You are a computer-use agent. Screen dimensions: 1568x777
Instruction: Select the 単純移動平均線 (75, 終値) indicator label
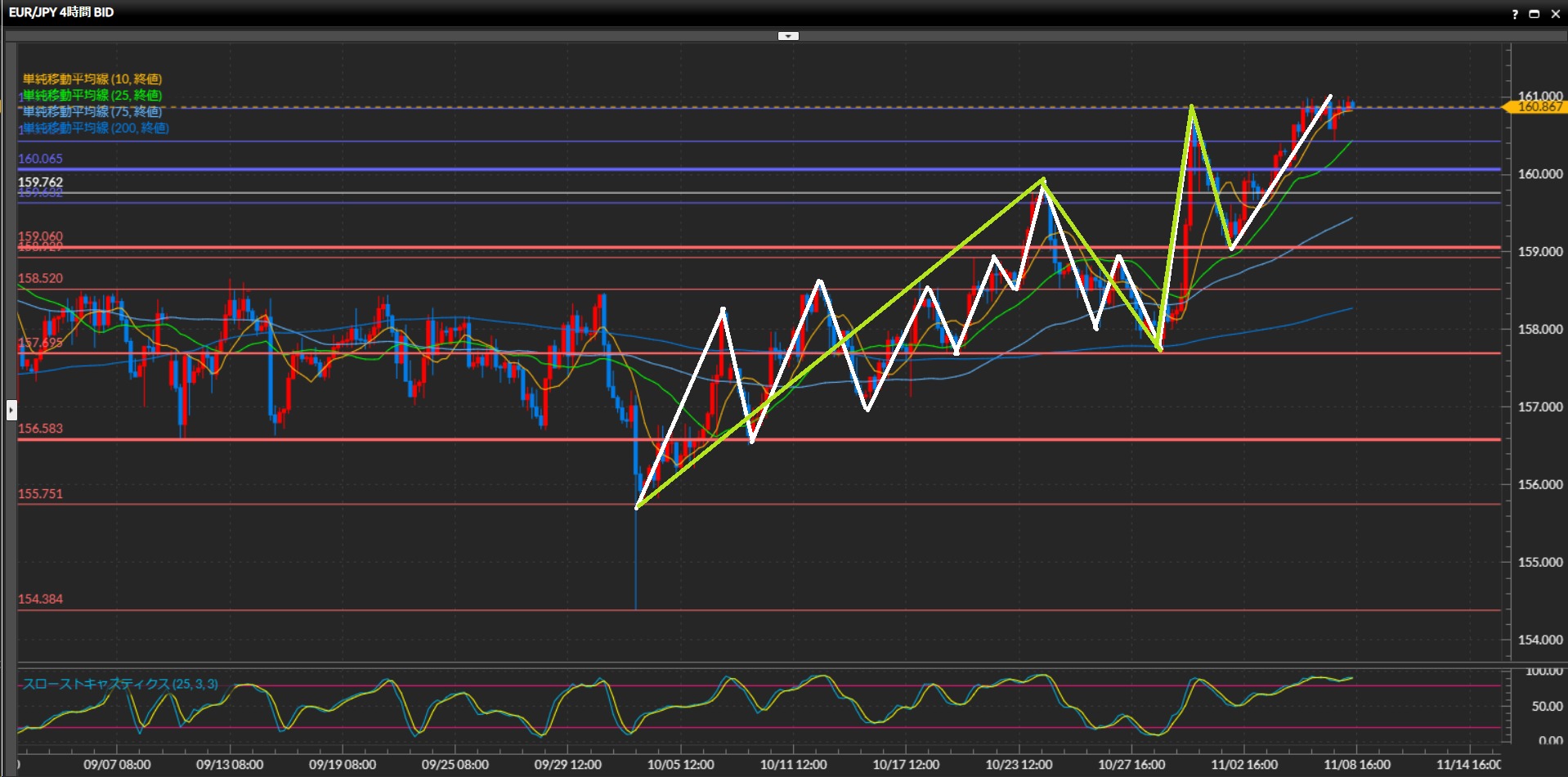click(x=92, y=112)
